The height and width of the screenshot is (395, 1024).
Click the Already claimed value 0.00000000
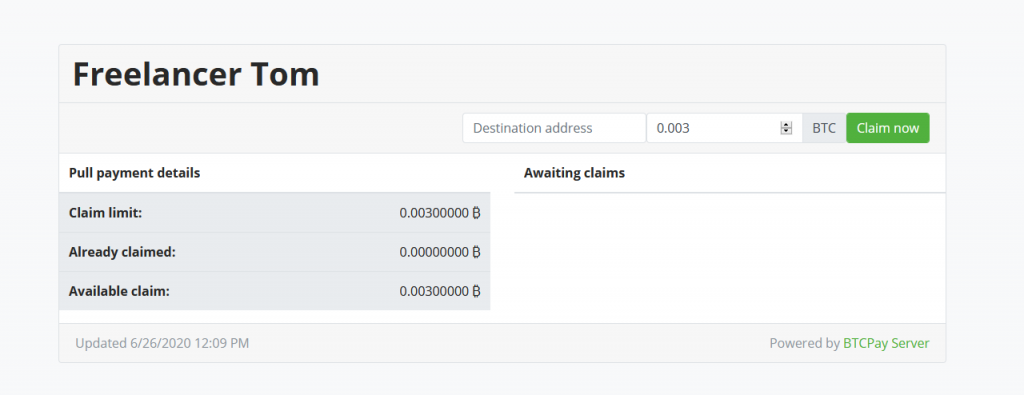(x=434, y=252)
